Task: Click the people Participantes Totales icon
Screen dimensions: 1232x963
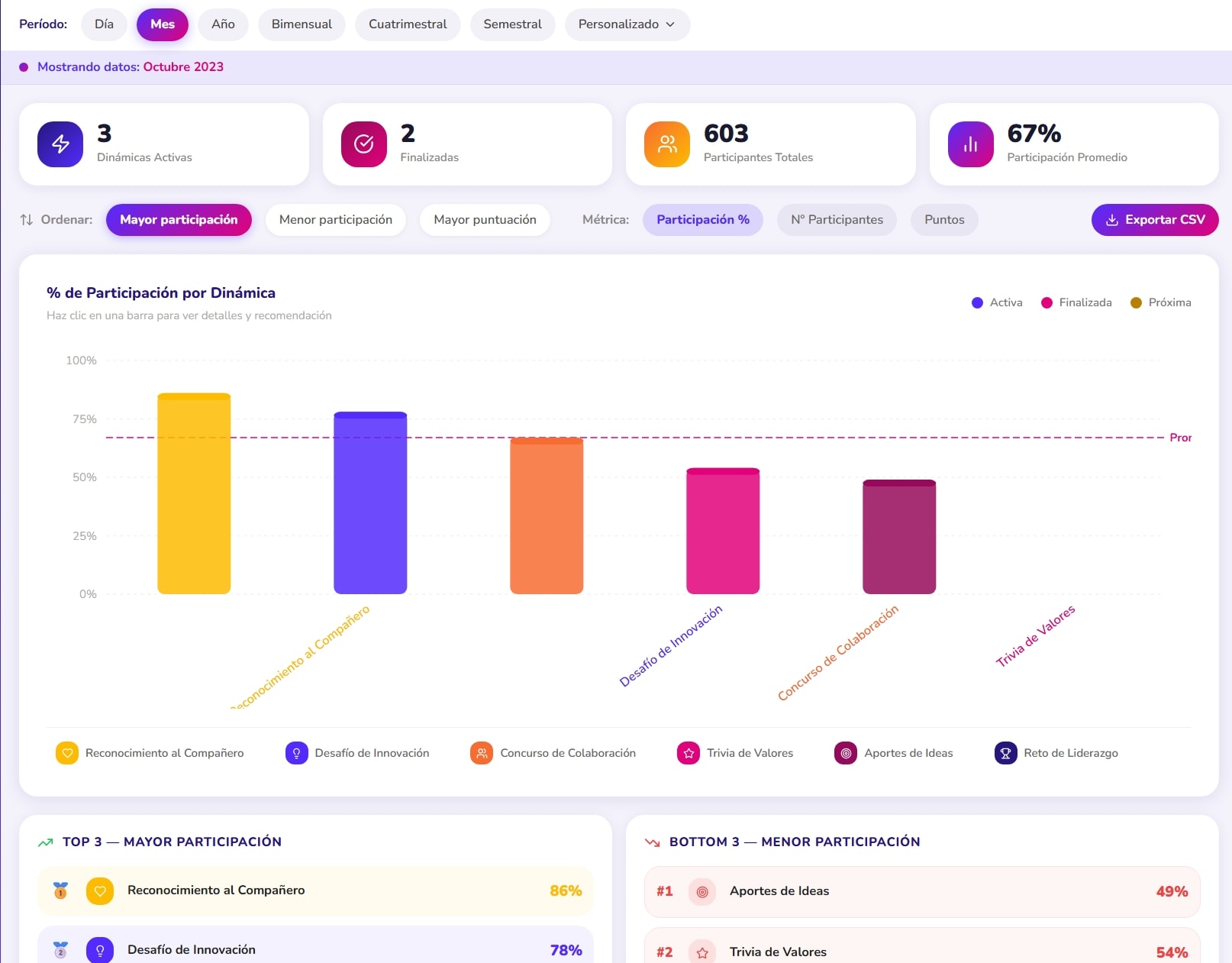Action: (667, 144)
